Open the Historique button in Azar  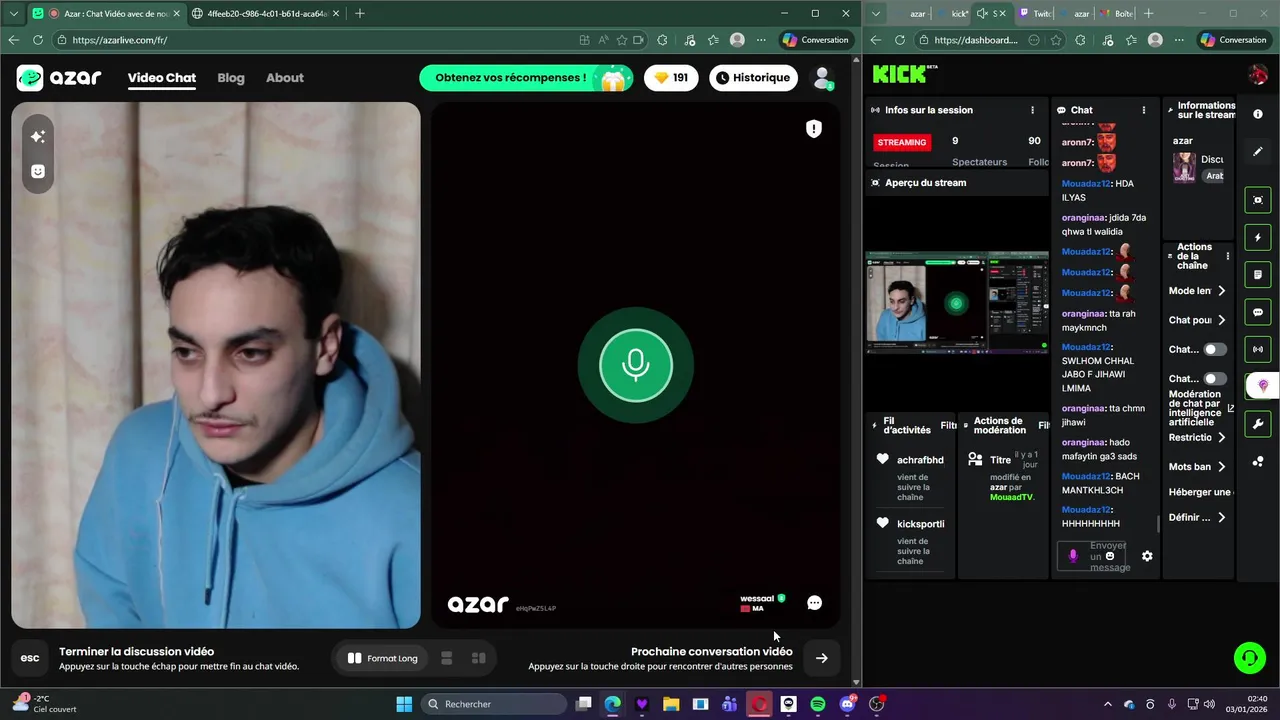754,78
